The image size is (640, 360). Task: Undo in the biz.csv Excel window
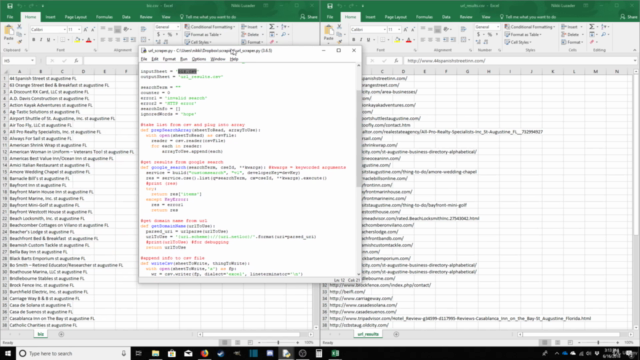19,6
